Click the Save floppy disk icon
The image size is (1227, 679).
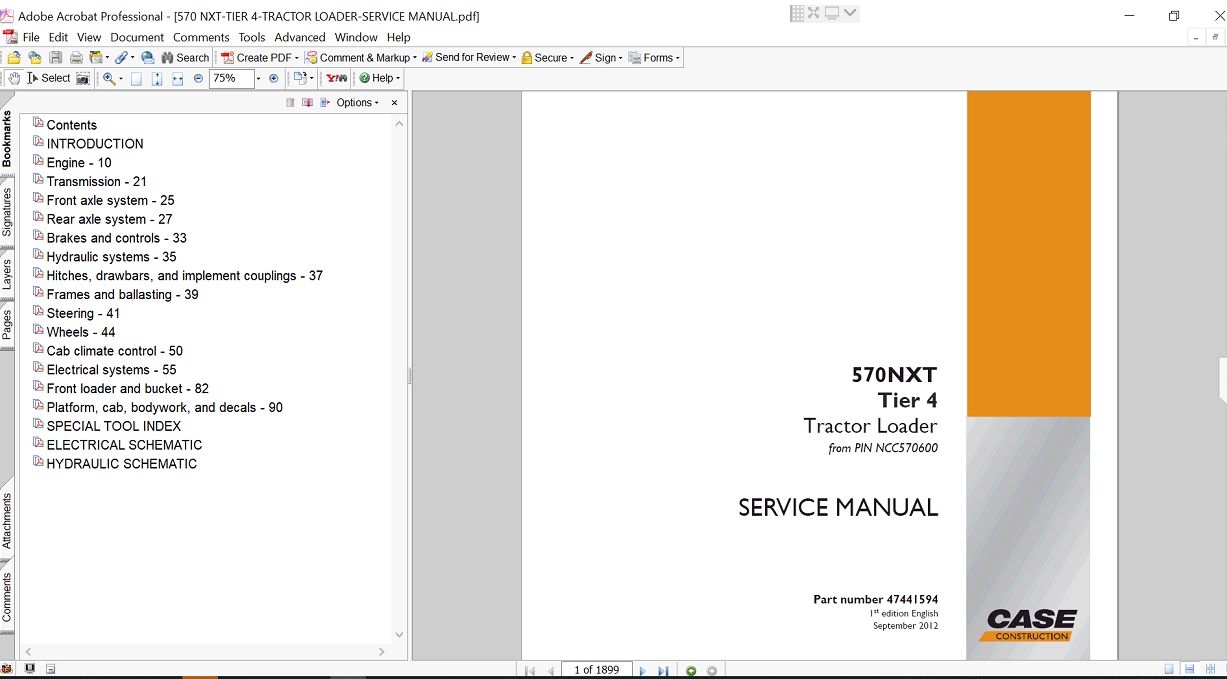pyautogui.click(x=55, y=58)
